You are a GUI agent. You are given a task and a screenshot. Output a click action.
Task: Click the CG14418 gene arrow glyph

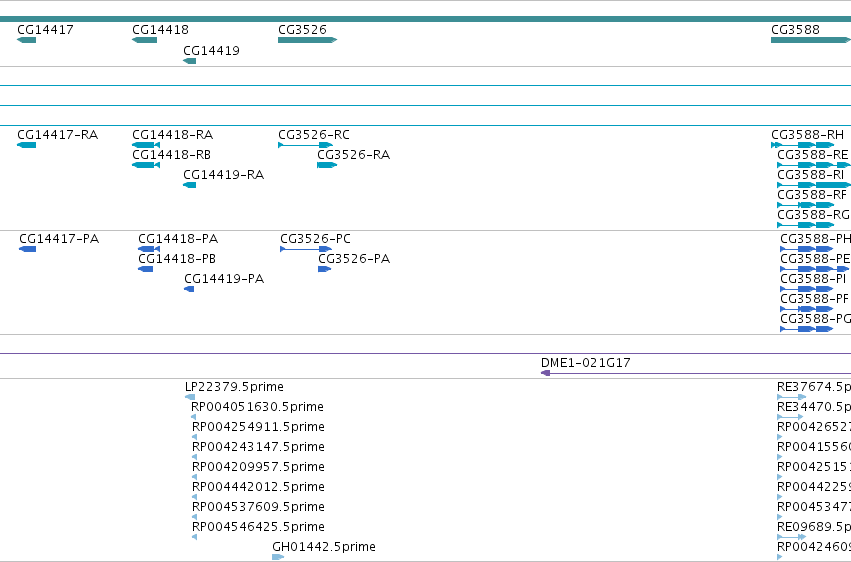pos(144,40)
